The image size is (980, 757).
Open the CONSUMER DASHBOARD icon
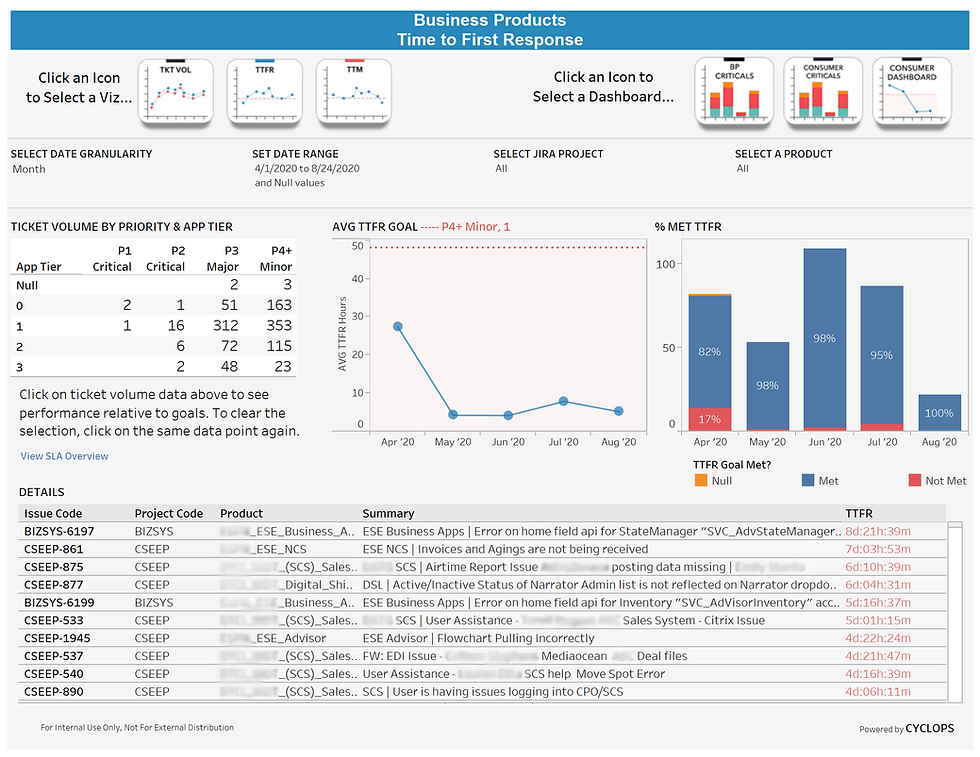[911, 92]
